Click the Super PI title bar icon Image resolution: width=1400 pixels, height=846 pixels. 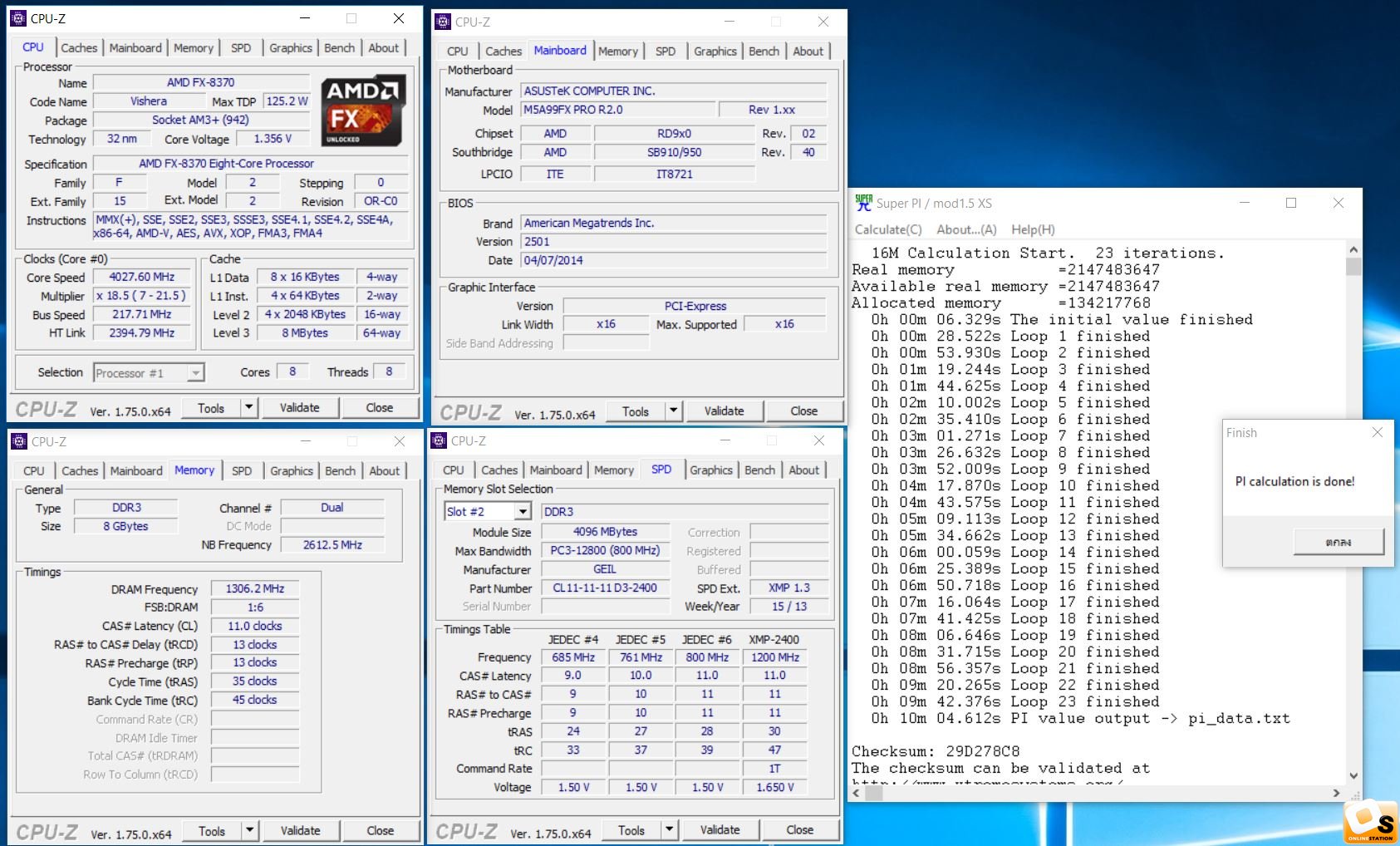(864, 203)
